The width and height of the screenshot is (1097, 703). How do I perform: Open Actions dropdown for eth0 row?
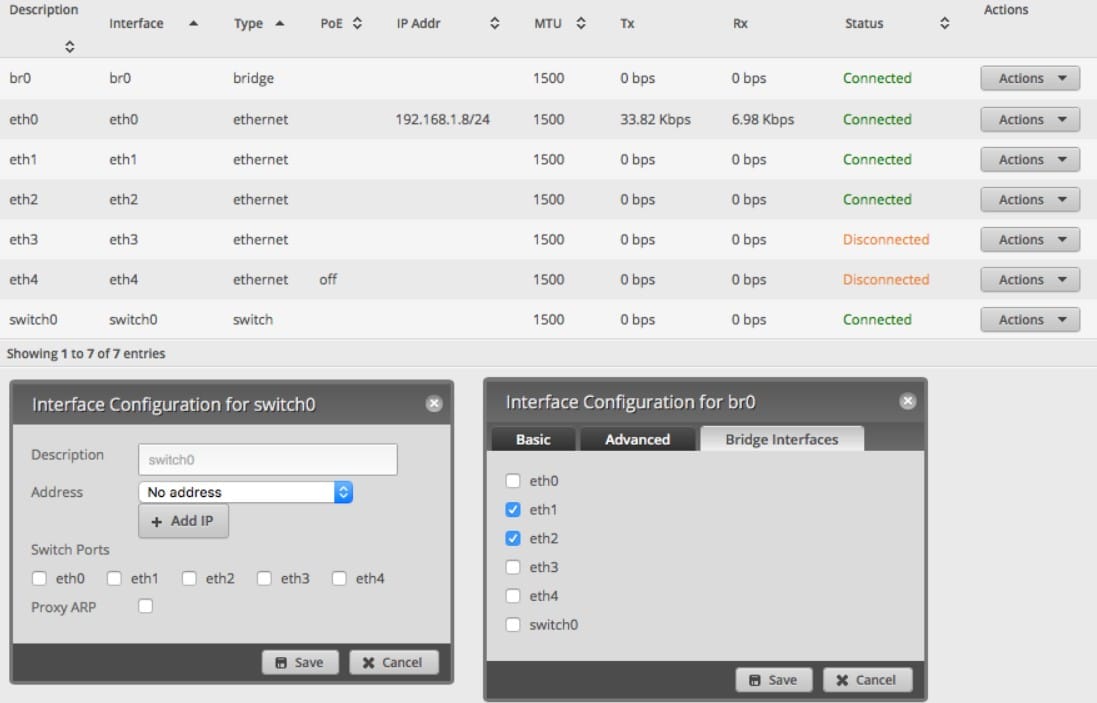click(x=1029, y=119)
